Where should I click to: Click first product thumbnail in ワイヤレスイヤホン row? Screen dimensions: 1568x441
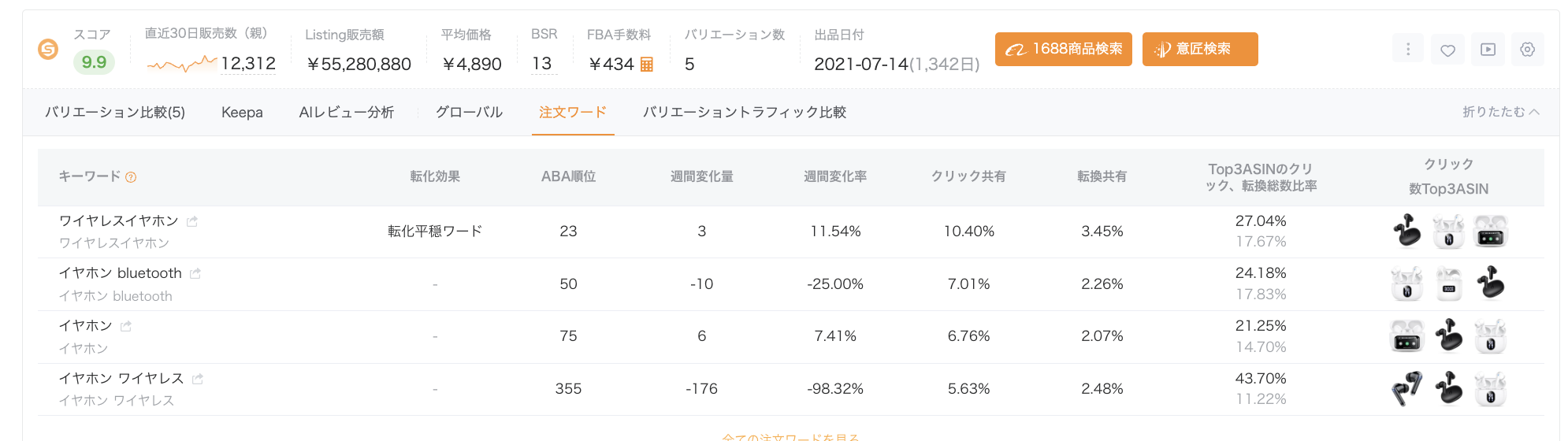(x=1406, y=232)
